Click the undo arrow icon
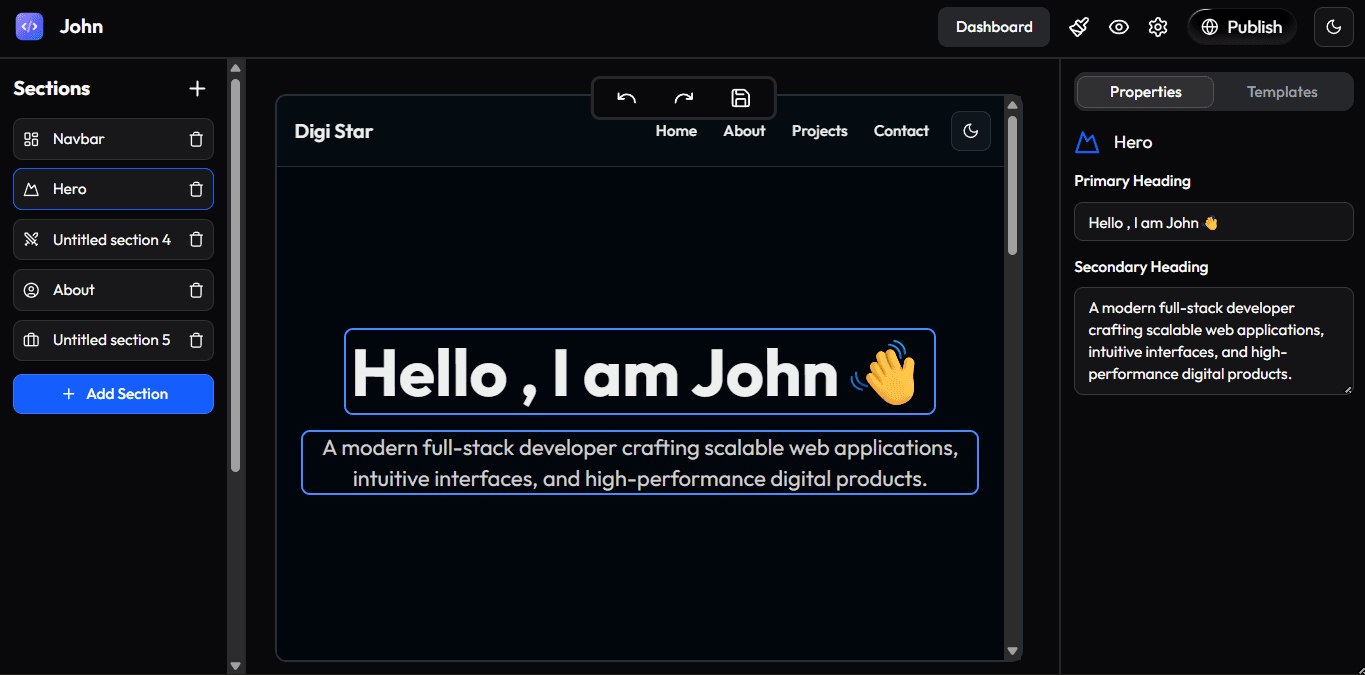The width and height of the screenshot is (1365, 675). click(627, 98)
